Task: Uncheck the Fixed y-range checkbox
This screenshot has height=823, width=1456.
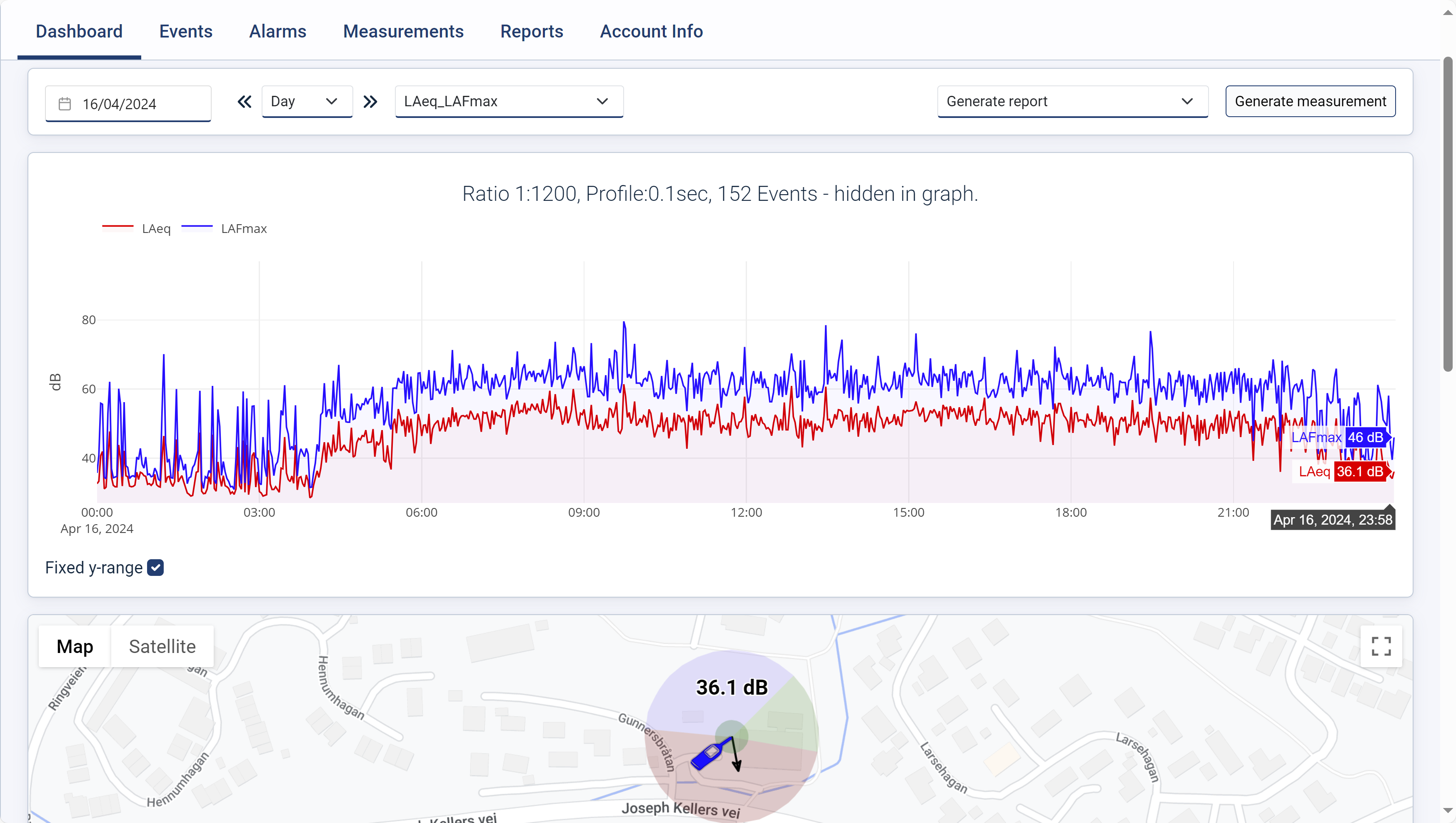Action: coord(155,568)
